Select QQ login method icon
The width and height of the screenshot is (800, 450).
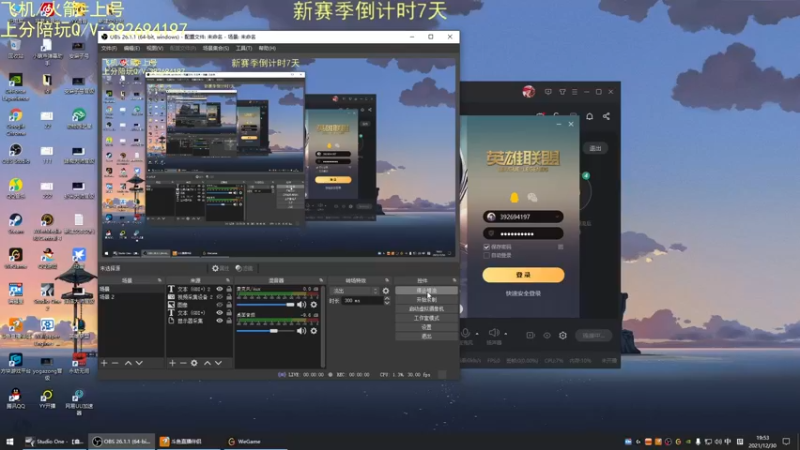tap(514, 197)
